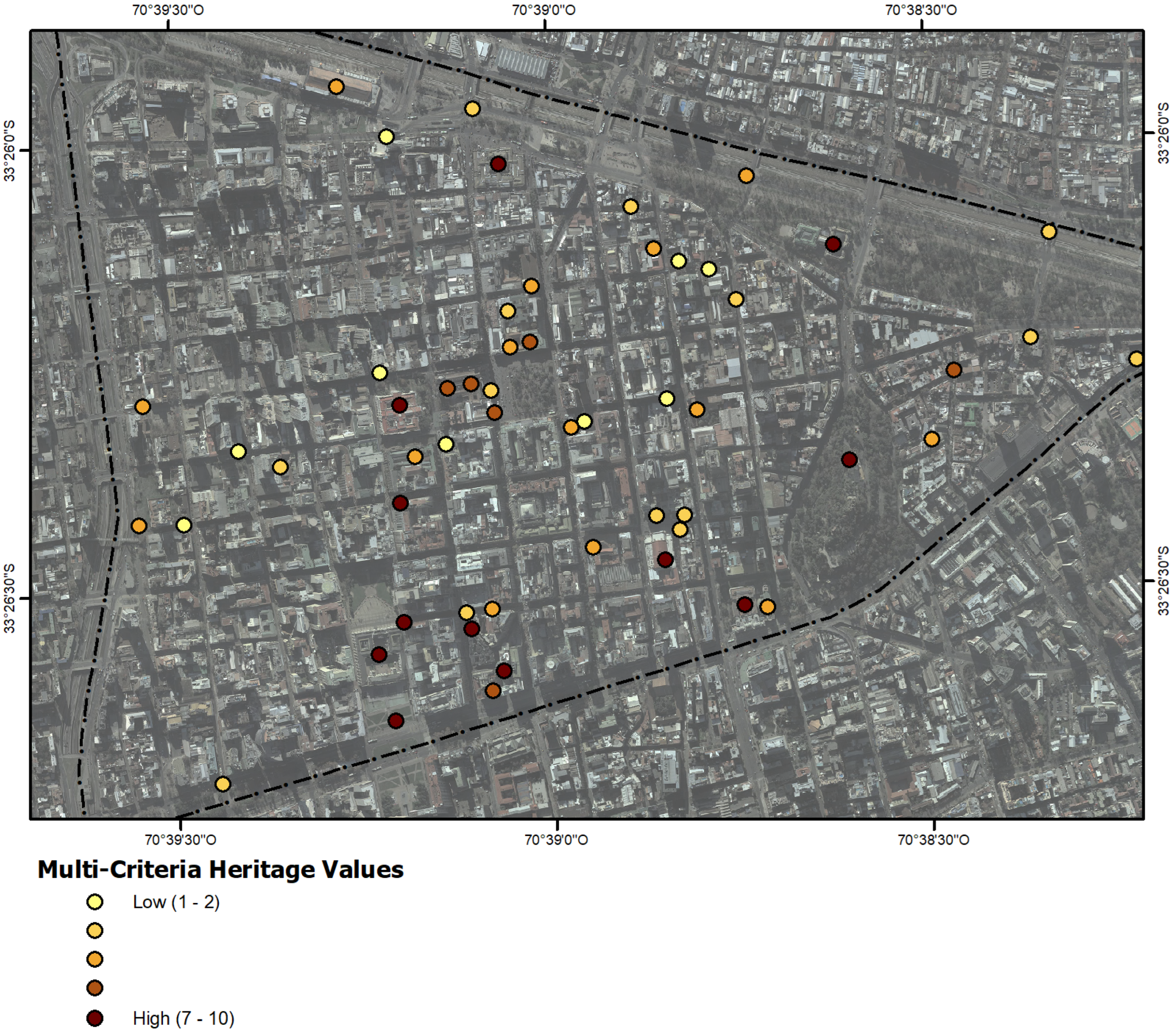This screenshot has height=1036, width=1175.
Task: Select the northernmost orange marker on the map
Action: (336, 87)
